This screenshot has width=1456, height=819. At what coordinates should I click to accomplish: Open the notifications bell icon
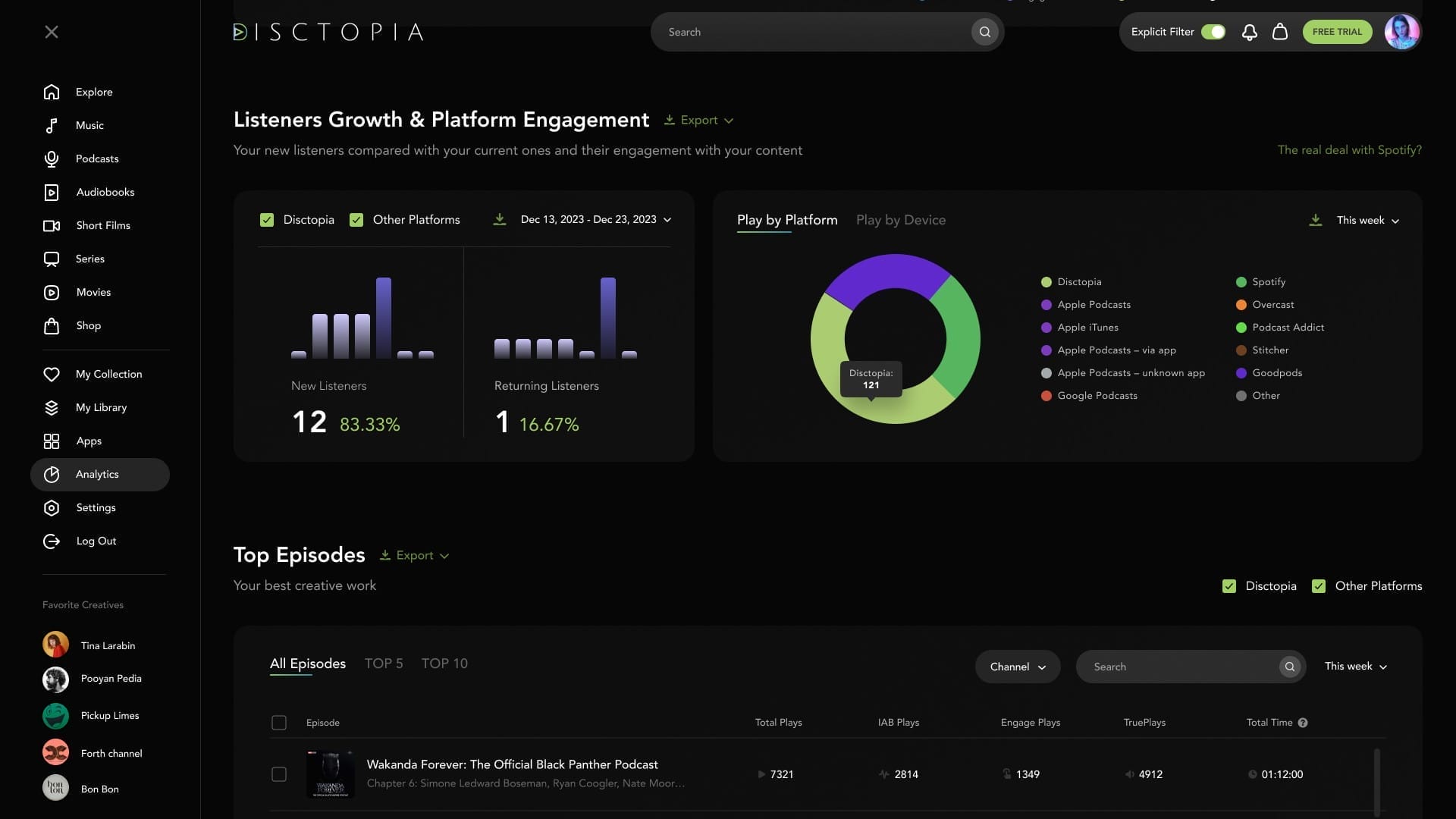click(x=1249, y=32)
